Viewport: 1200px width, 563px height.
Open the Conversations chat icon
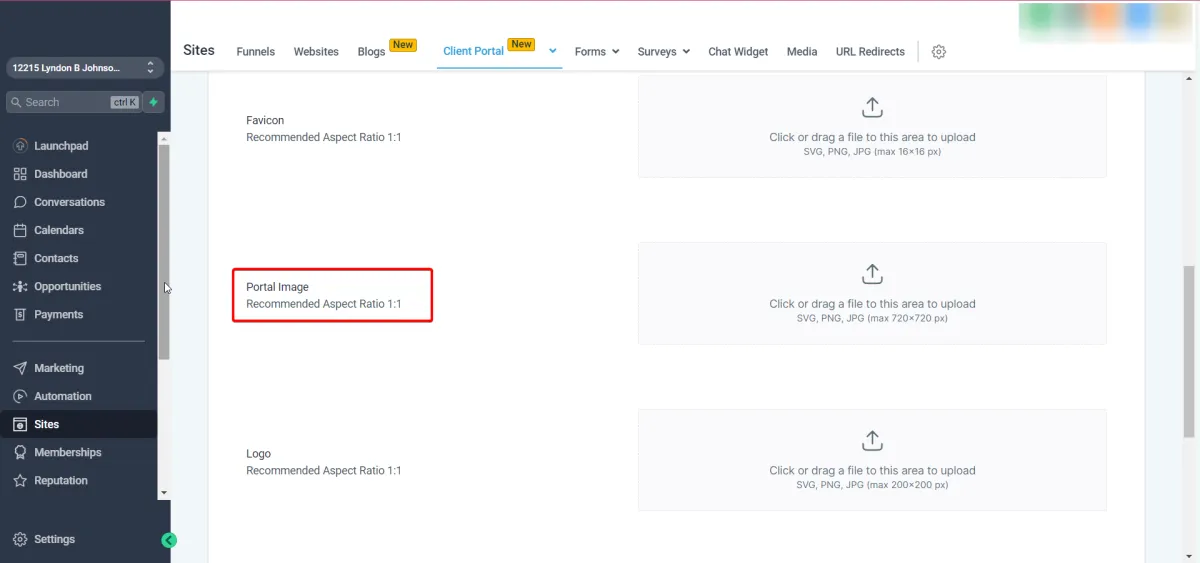tap(20, 202)
